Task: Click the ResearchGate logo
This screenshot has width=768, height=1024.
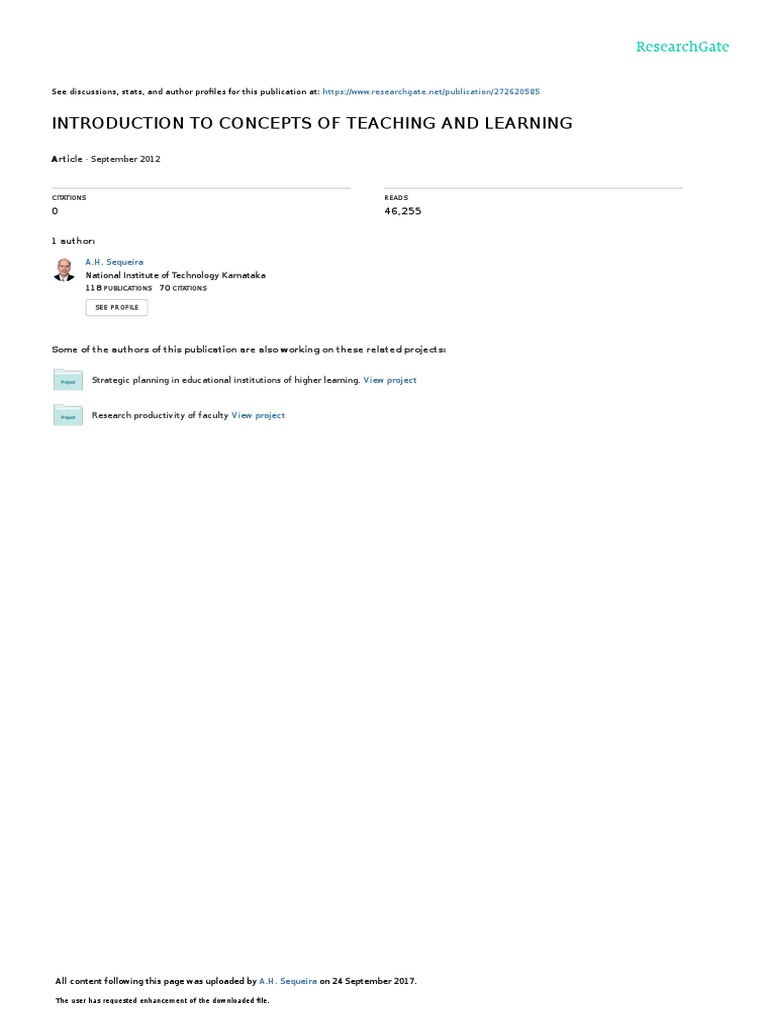Action: pos(682,46)
